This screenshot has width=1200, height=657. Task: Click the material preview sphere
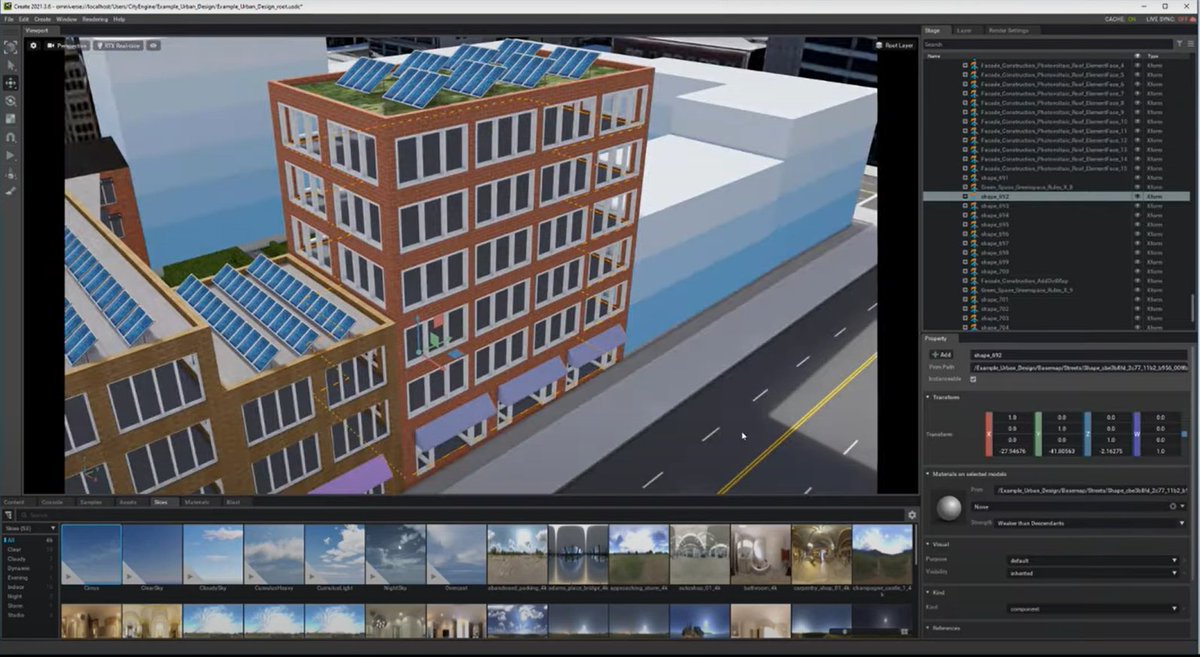[947, 510]
